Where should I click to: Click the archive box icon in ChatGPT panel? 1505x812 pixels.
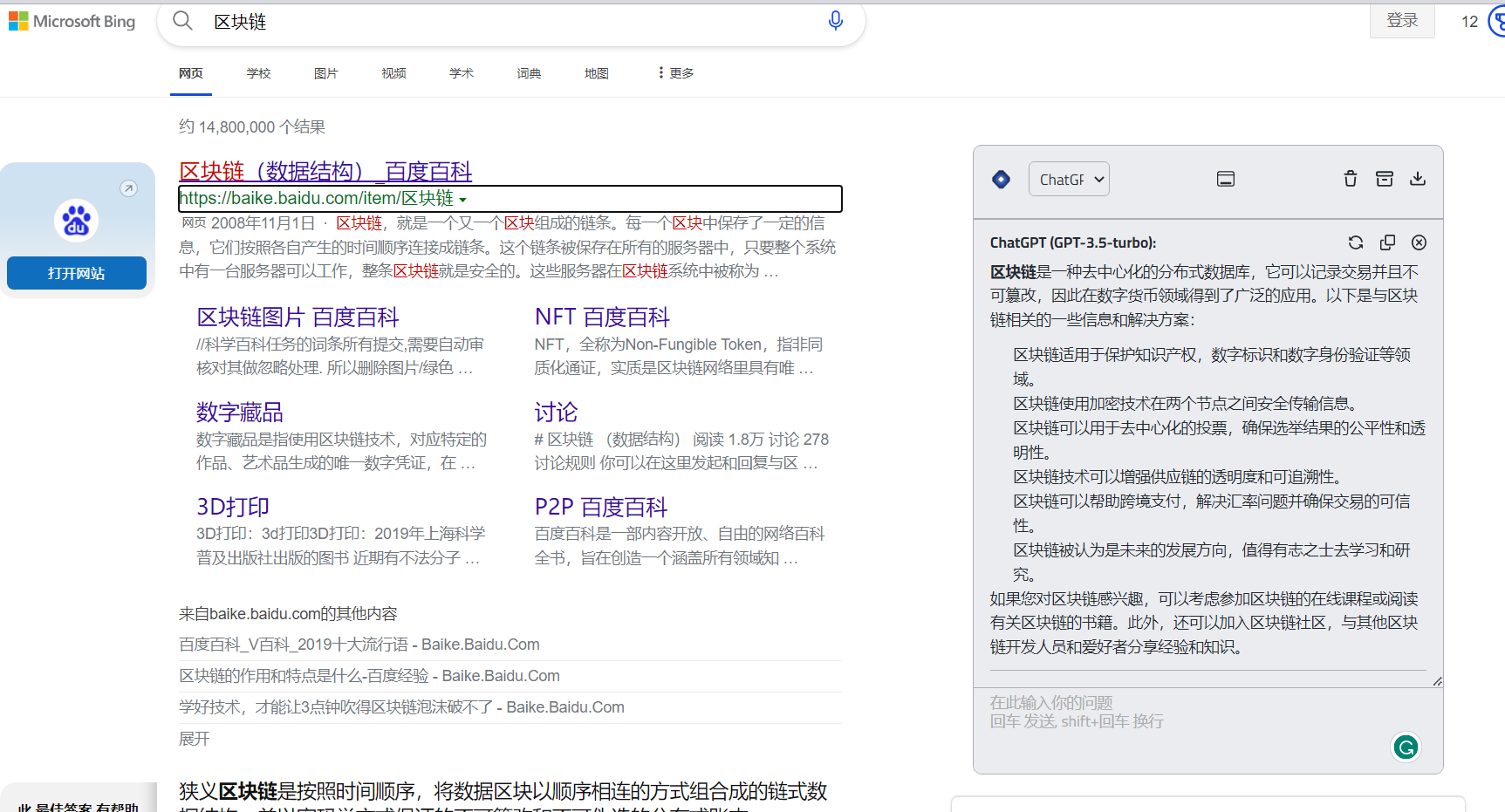(1385, 179)
